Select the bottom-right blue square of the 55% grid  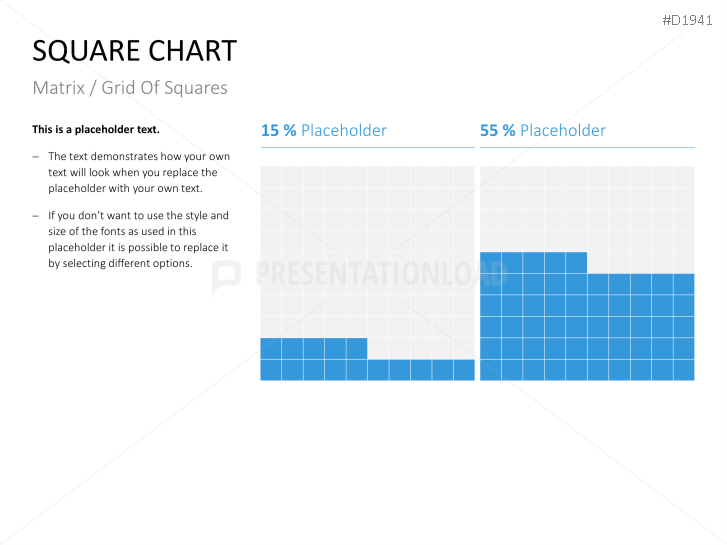pyautogui.click(x=683, y=370)
